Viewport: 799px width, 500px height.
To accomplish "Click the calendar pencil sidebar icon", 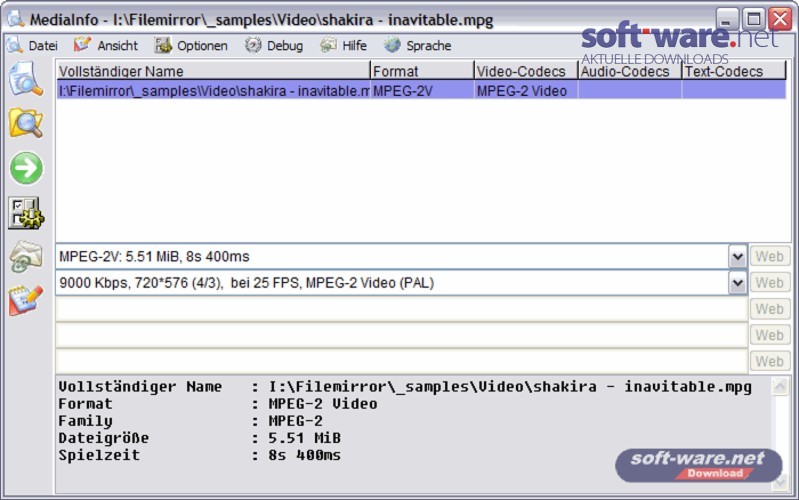I will pyautogui.click(x=26, y=300).
